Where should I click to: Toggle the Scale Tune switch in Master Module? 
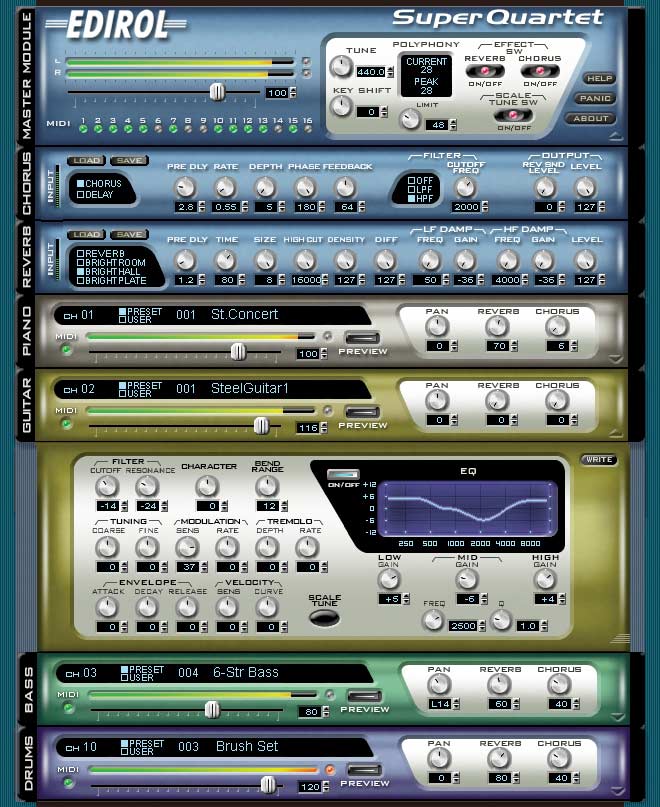[513, 115]
